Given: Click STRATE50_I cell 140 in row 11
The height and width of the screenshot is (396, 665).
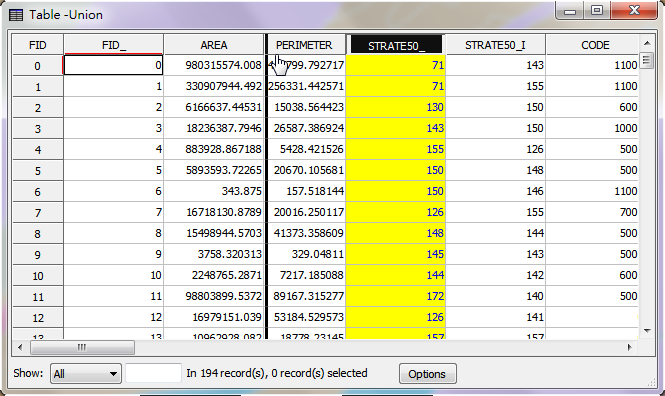Looking at the screenshot, I should pos(495,296).
